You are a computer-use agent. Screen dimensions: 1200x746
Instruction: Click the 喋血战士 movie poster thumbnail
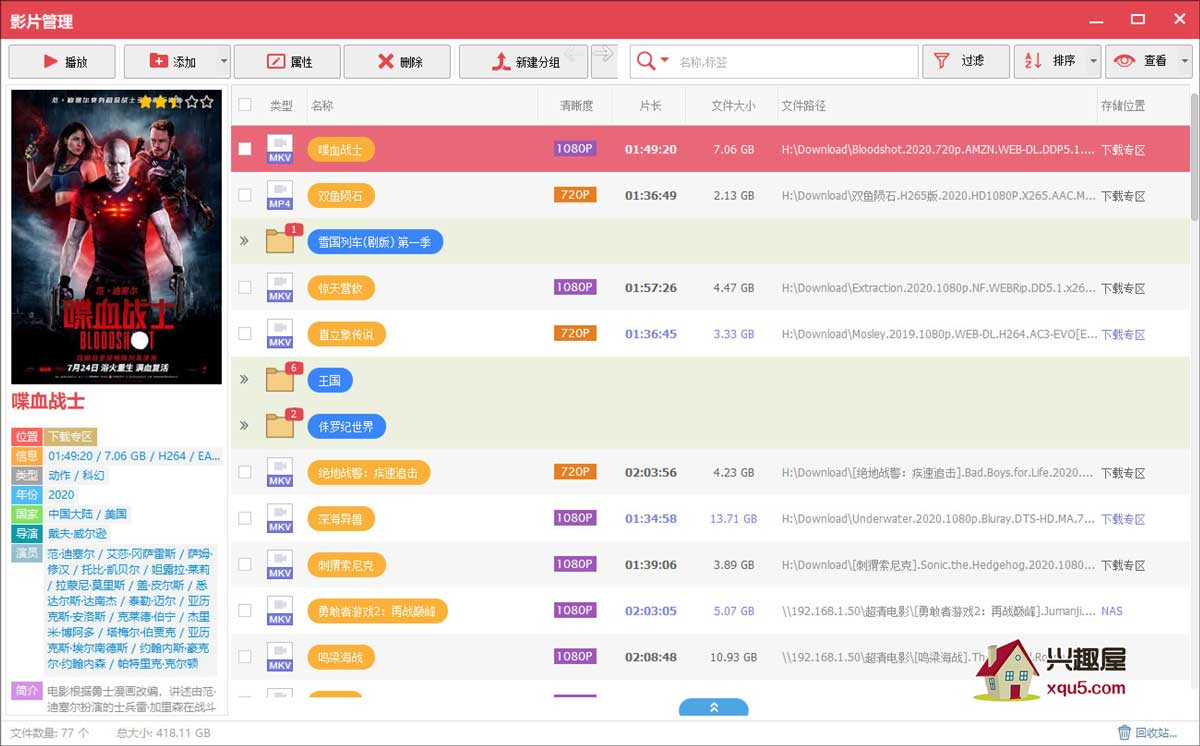tap(117, 237)
